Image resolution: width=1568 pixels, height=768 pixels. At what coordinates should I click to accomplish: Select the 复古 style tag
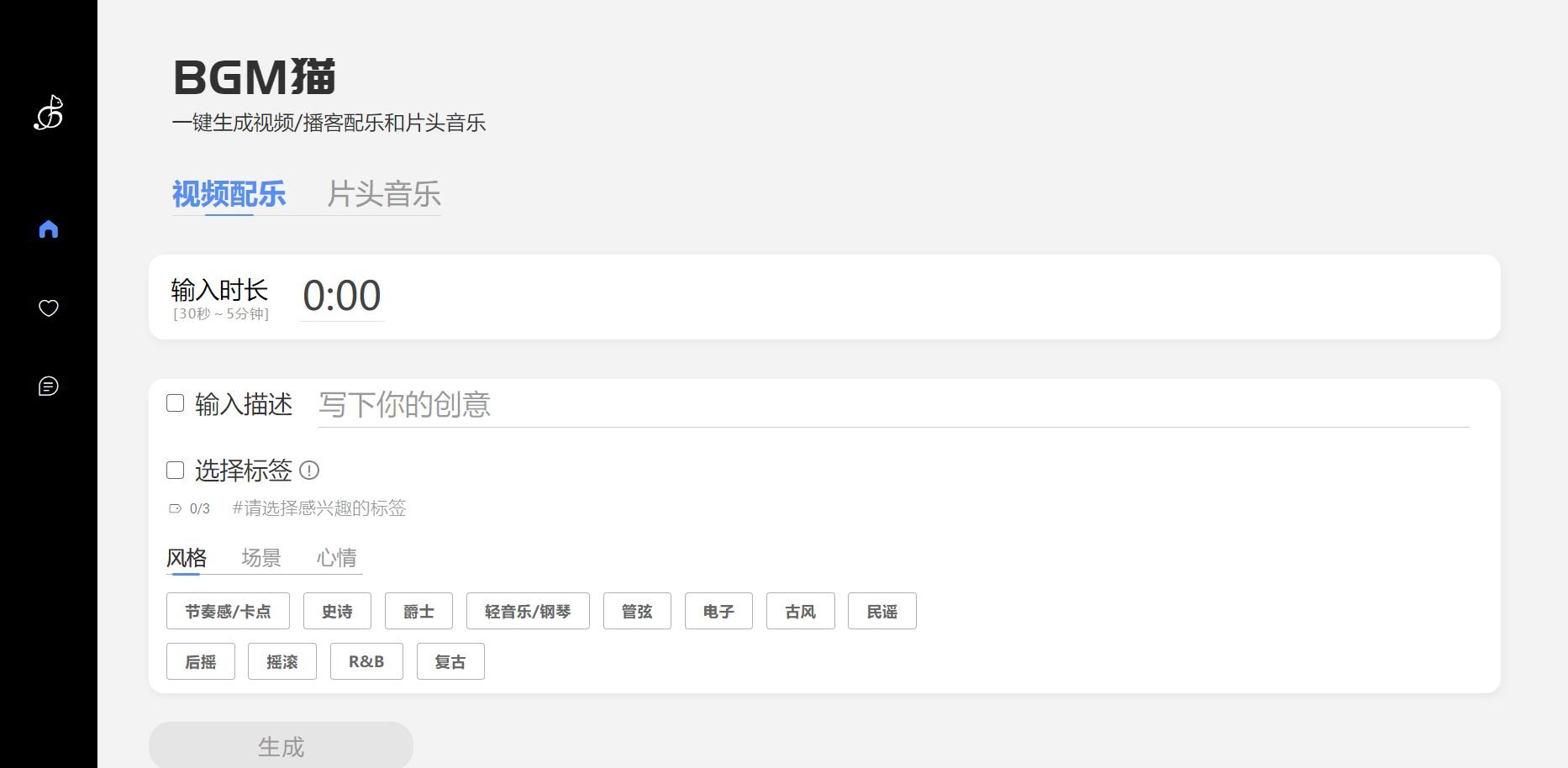[450, 661]
